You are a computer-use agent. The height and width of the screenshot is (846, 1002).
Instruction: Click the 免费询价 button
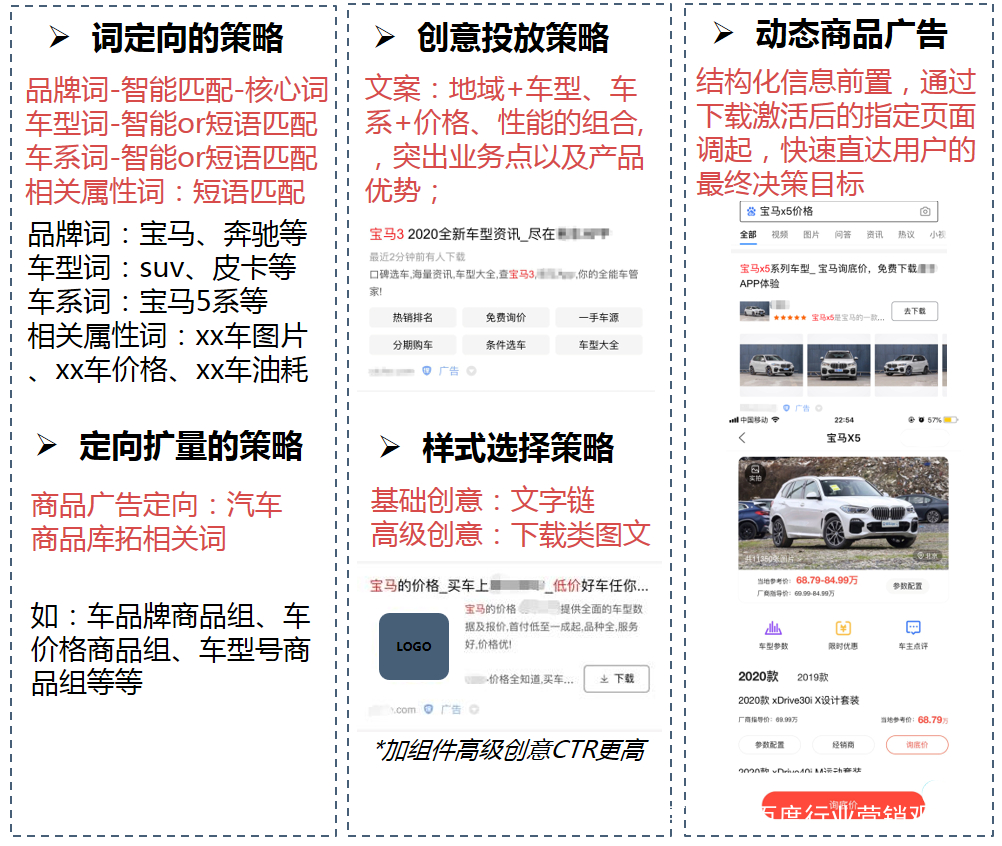505,318
